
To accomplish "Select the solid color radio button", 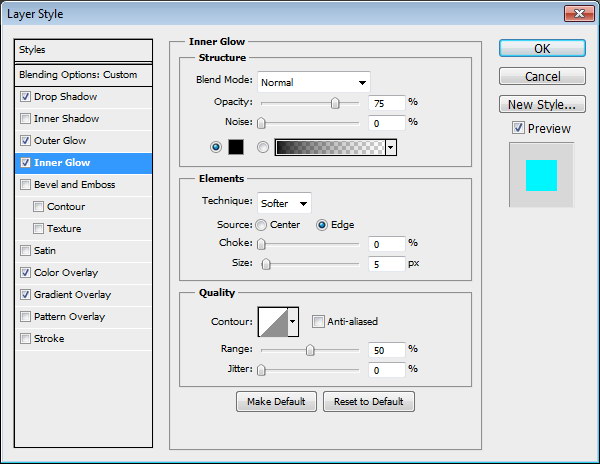I will tap(216, 147).
